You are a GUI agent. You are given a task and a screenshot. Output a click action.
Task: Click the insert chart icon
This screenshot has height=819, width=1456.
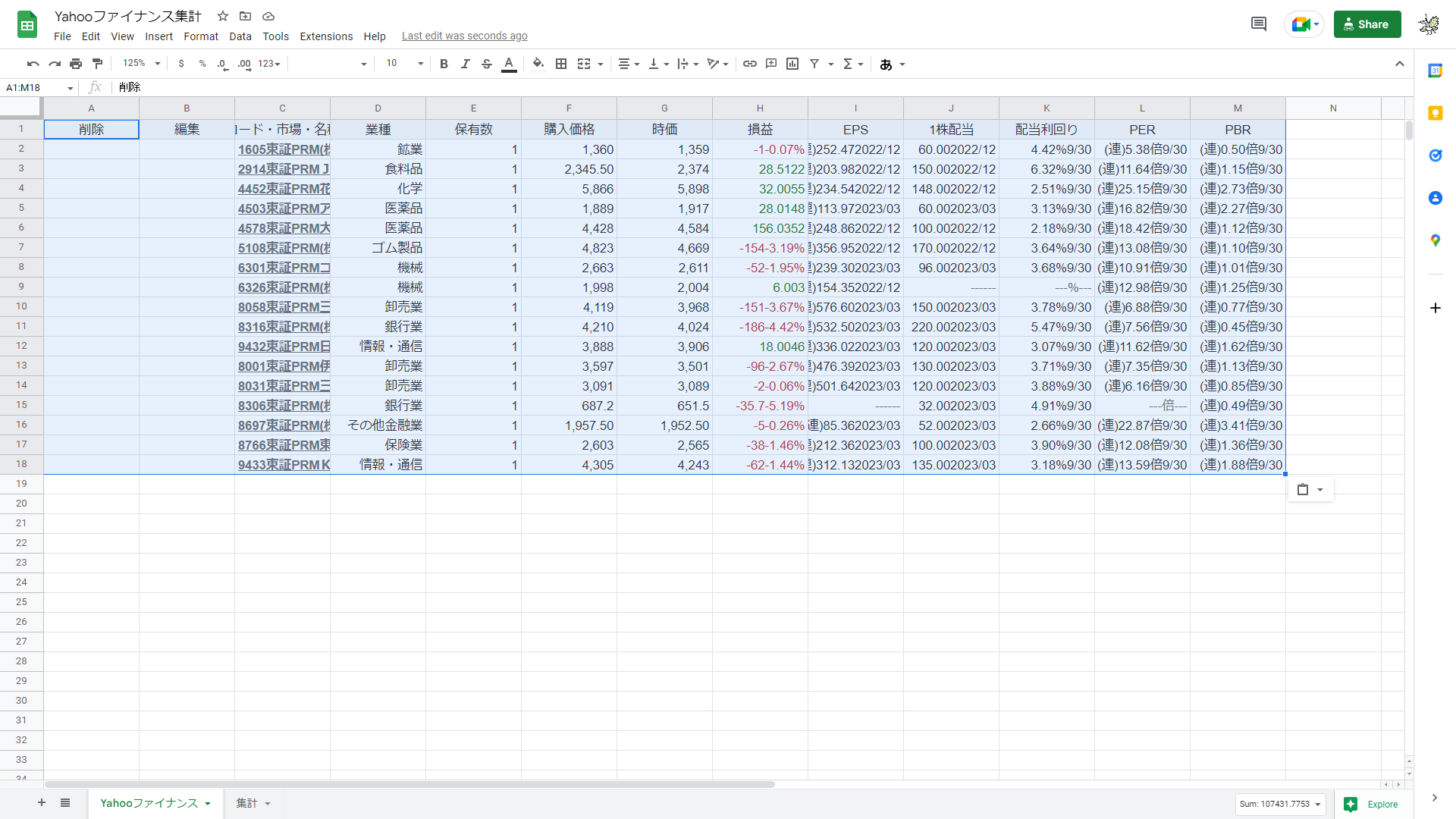click(792, 64)
